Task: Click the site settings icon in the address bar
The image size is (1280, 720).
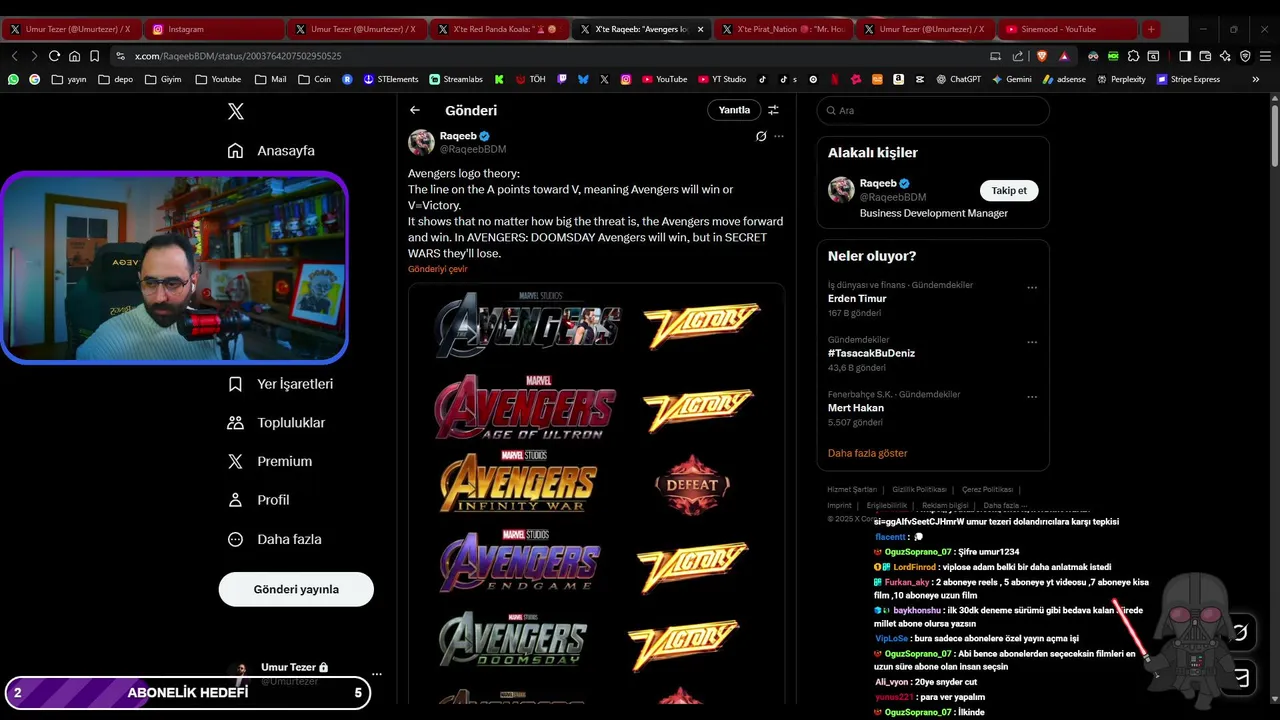Action: pyautogui.click(x=121, y=56)
